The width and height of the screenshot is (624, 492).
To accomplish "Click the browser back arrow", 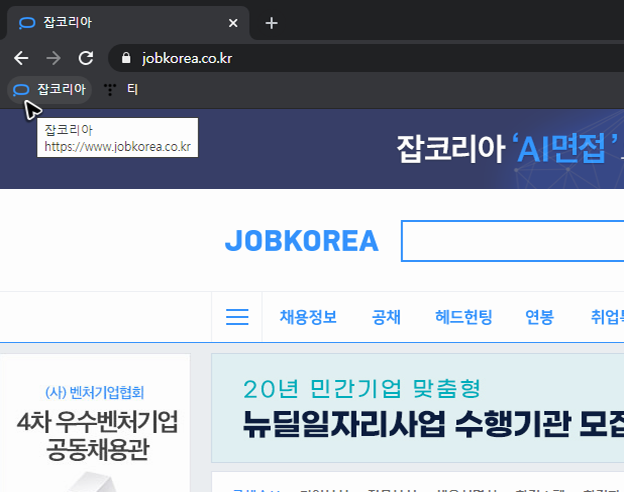I will tap(21, 58).
